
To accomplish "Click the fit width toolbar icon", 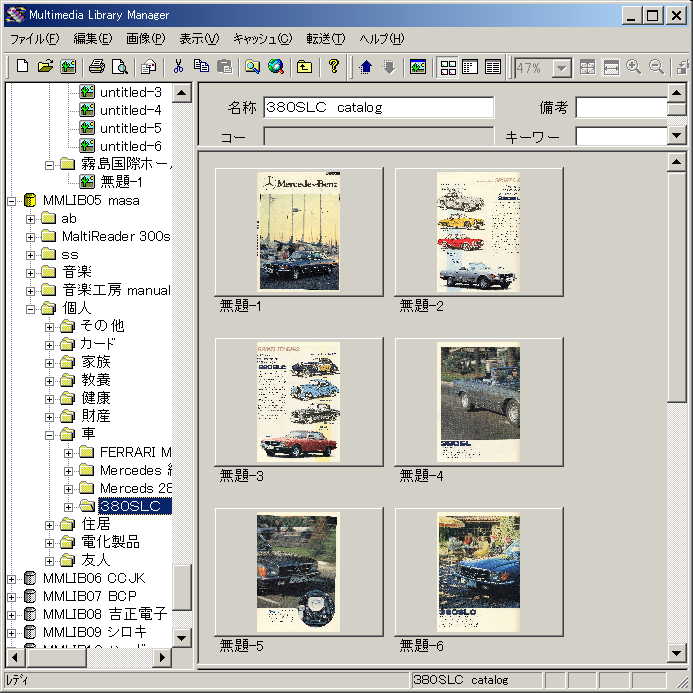I will 611,67.
